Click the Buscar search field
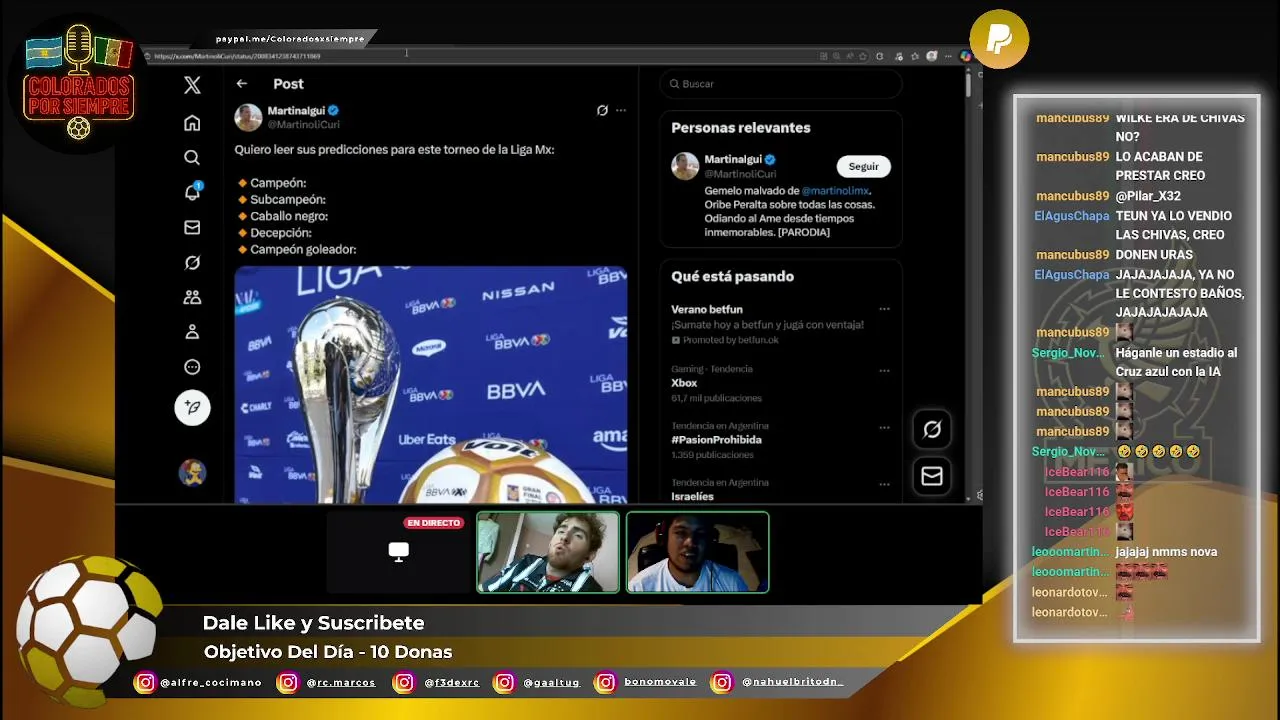This screenshot has width=1280, height=720. pos(781,84)
